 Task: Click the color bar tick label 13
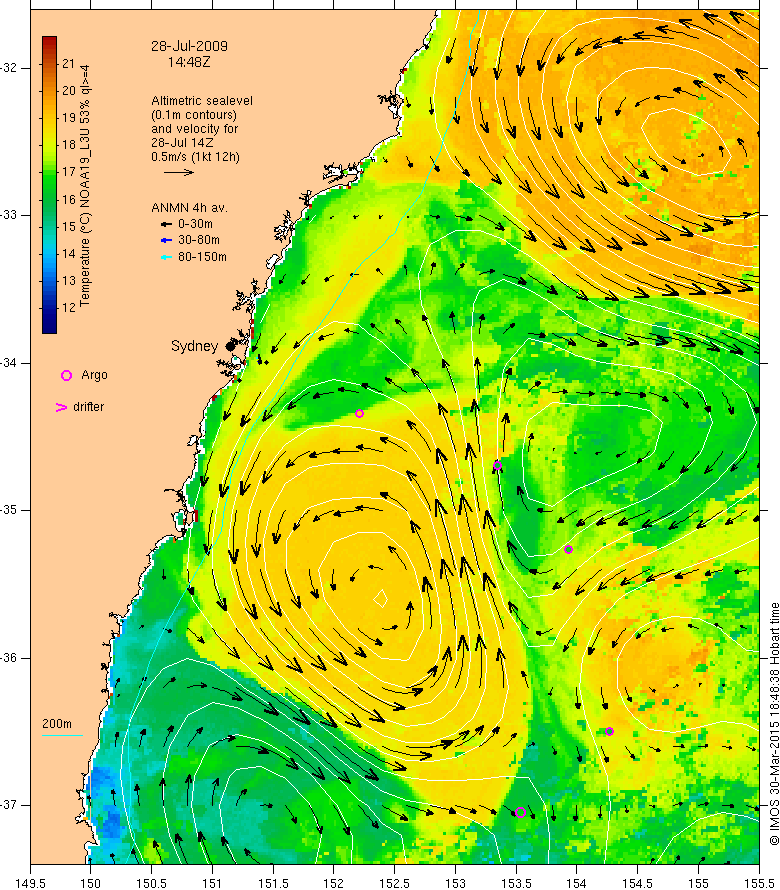tap(69, 280)
